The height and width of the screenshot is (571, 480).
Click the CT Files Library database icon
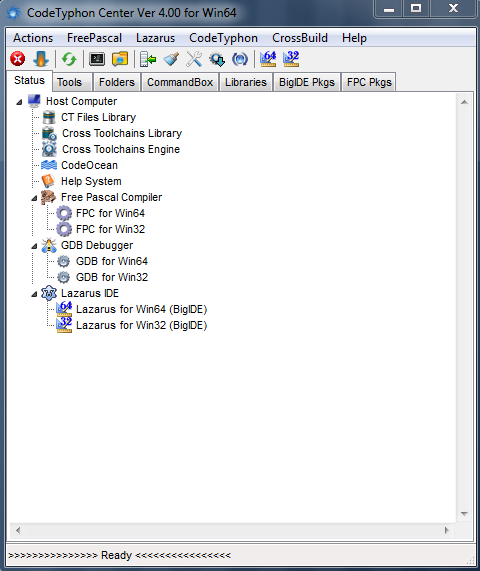click(x=49, y=117)
